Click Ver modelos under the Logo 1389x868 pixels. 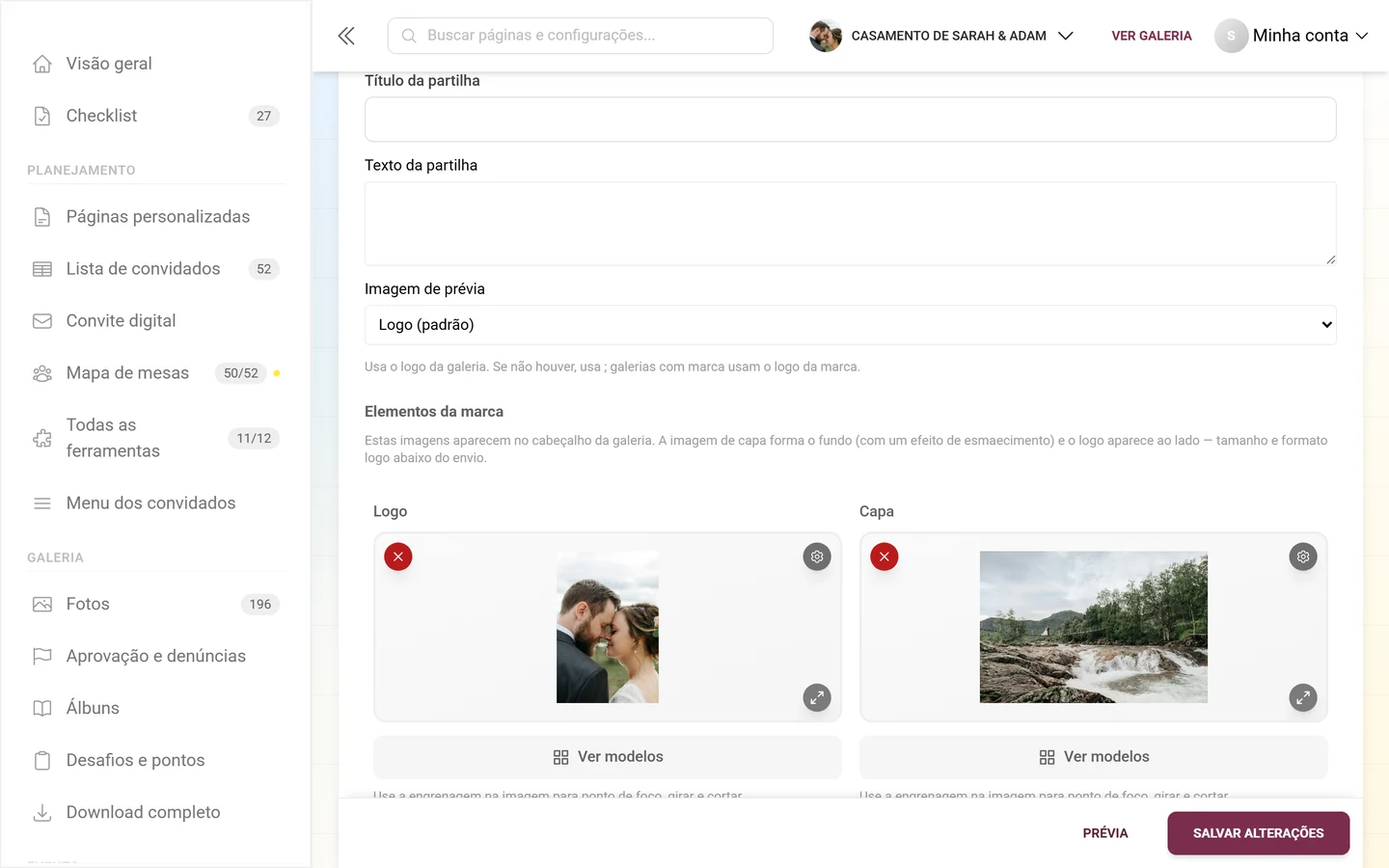coord(608,757)
